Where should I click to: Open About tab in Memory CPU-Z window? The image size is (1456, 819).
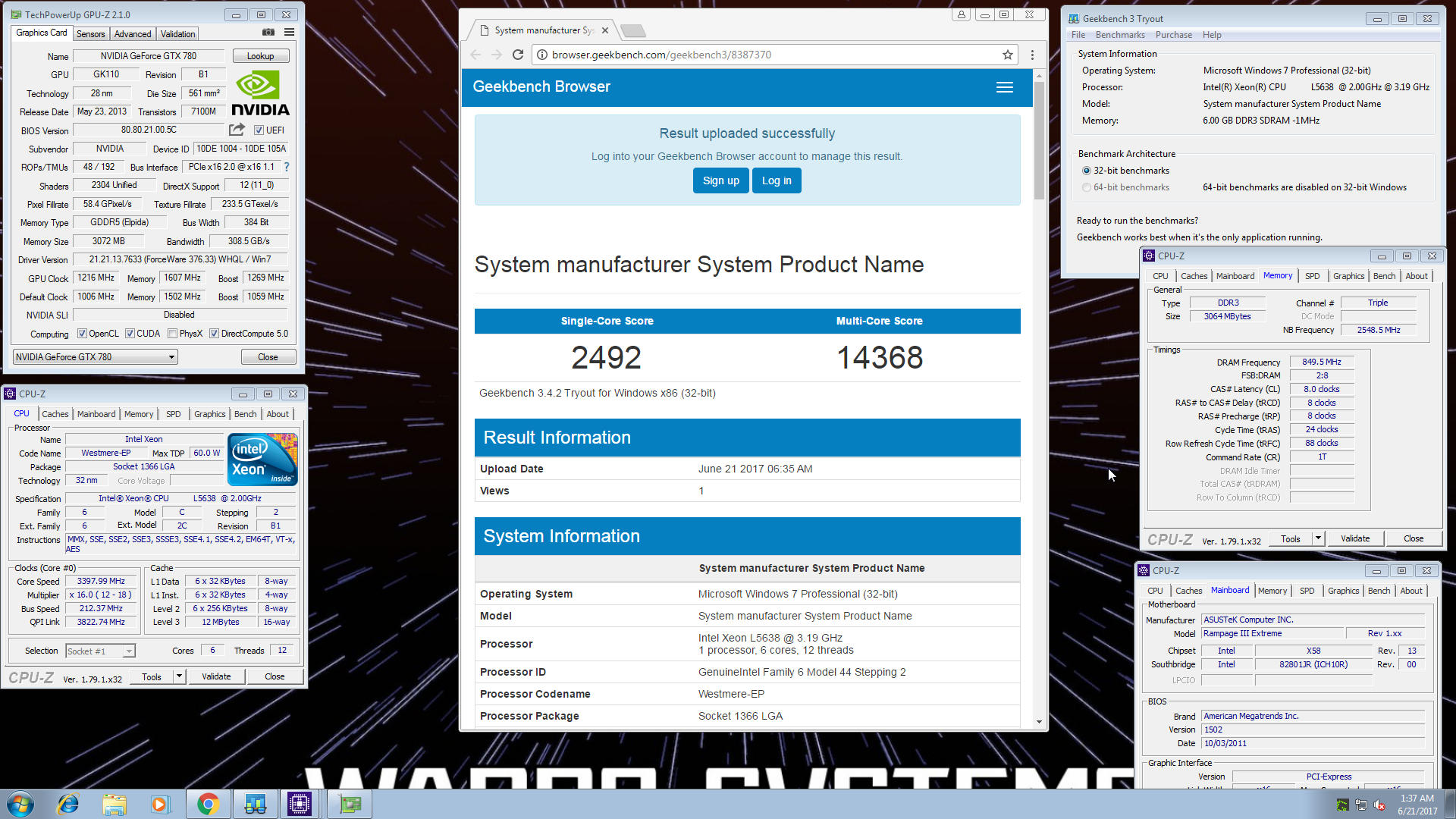pos(1417,276)
